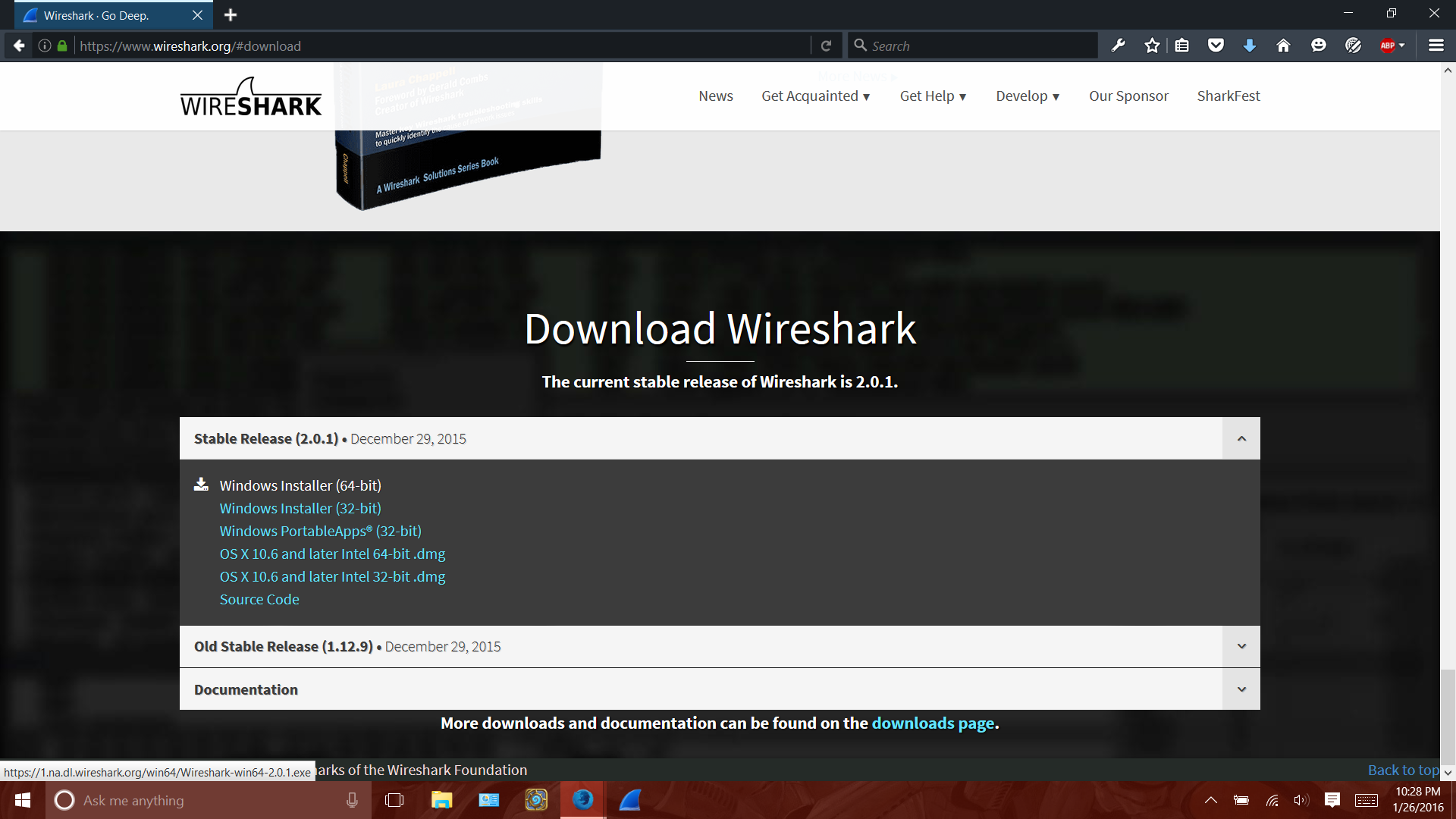1456x819 pixels.
Task: Save the page to Pocket
Action: coord(1216,45)
